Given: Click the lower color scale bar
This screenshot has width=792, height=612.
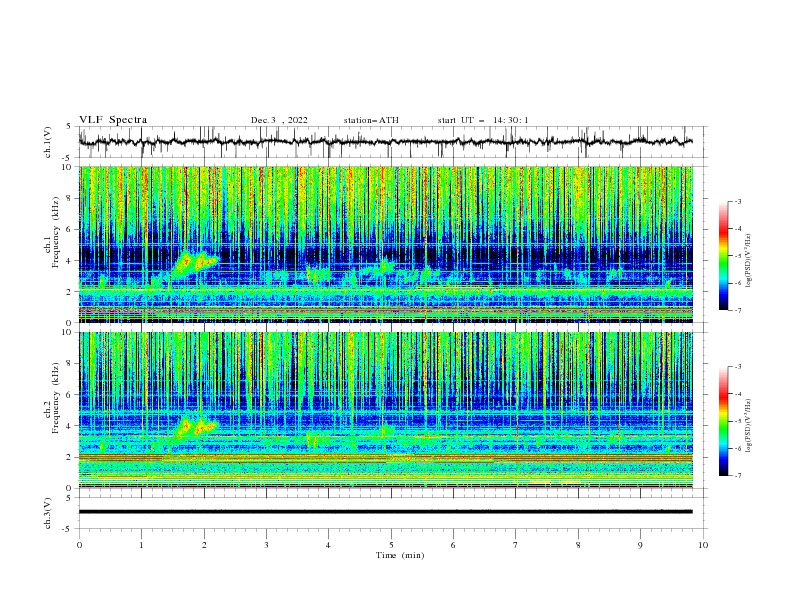Looking at the screenshot, I should pos(723,421).
